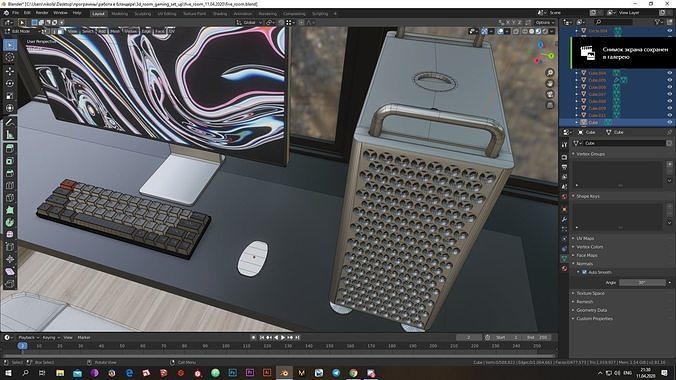Select the Annotate pencil tool

[10, 122]
